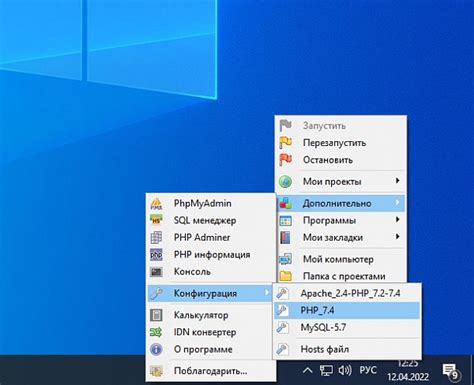
Task: Click the volume speaker tray icon
Action: click(345, 370)
